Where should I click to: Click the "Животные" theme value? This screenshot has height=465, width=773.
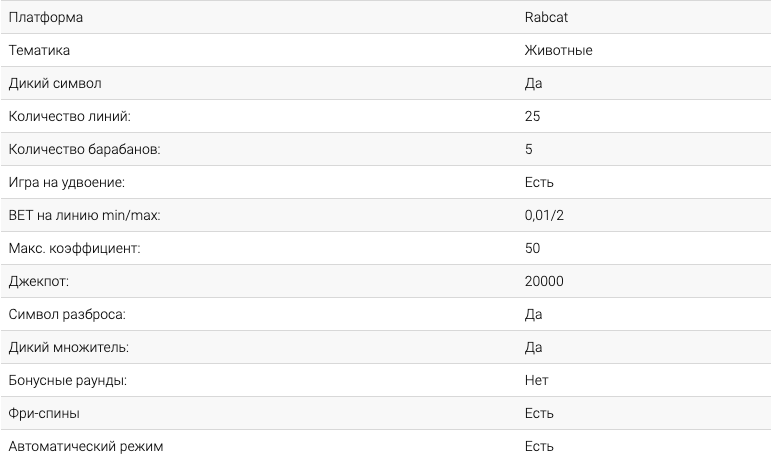tap(558, 50)
